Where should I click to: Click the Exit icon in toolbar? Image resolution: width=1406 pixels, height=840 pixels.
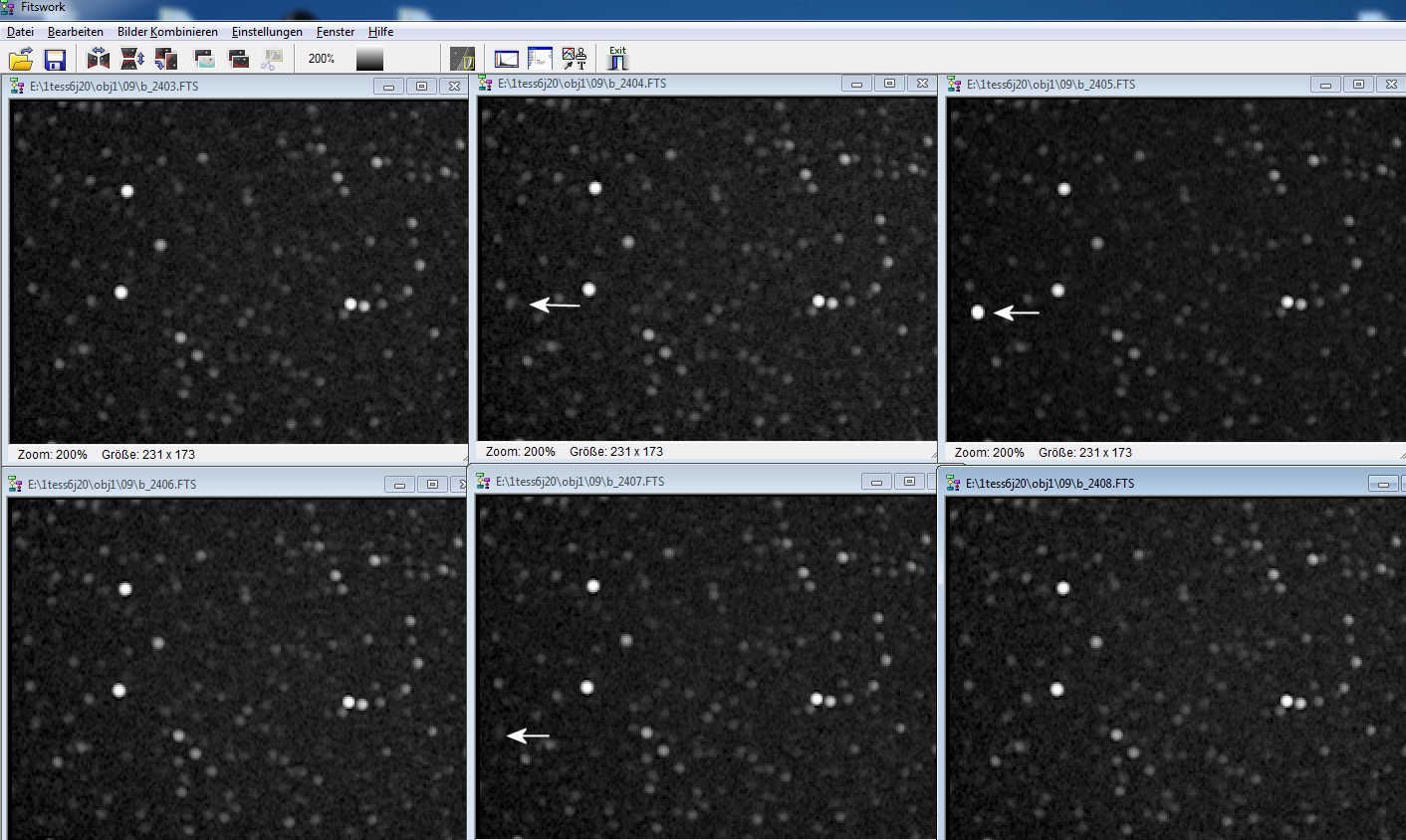point(617,58)
